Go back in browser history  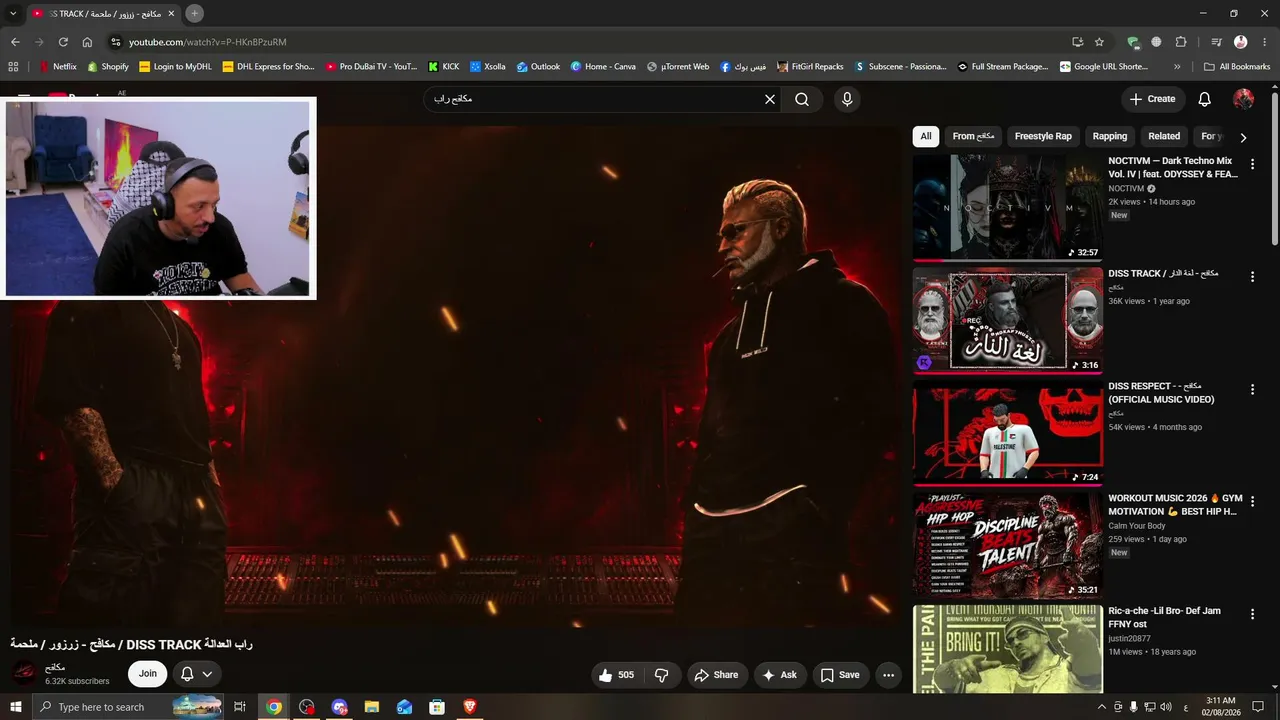click(x=15, y=42)
